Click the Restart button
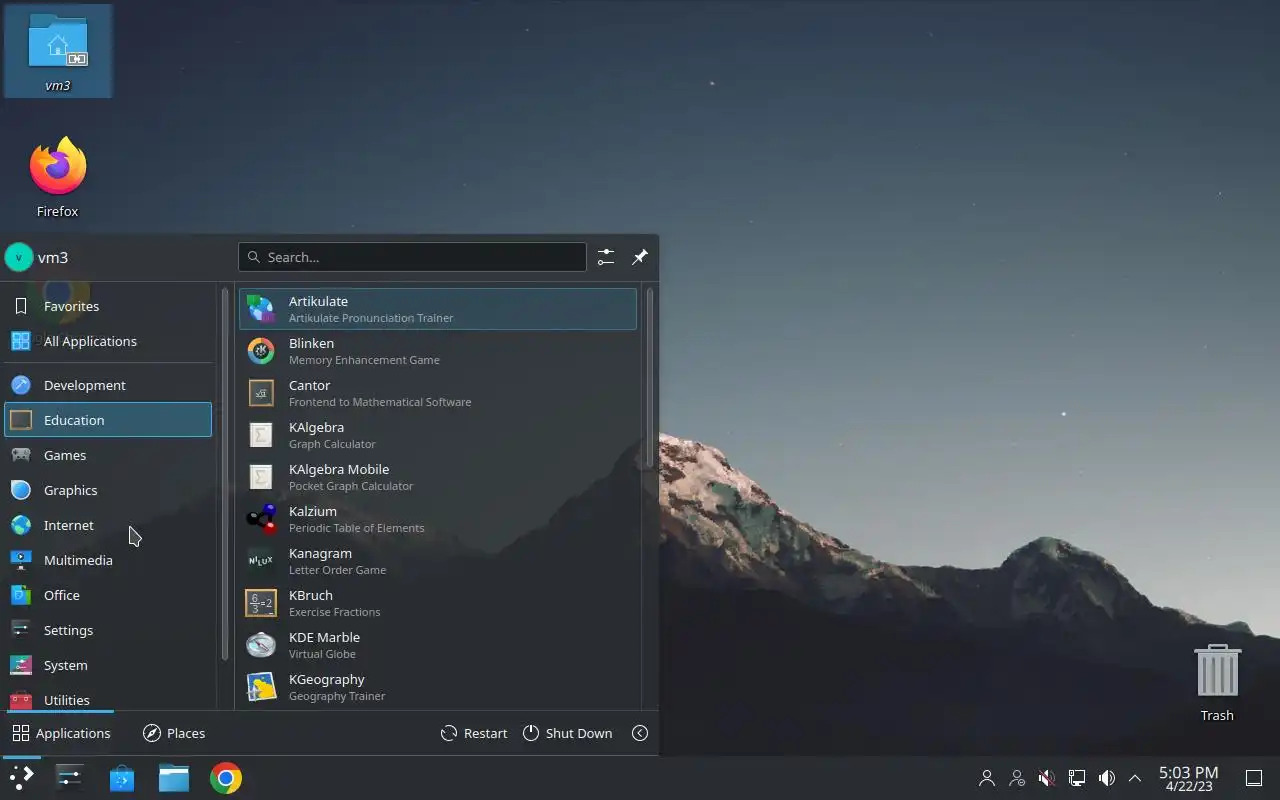 [x=474, y=733]
